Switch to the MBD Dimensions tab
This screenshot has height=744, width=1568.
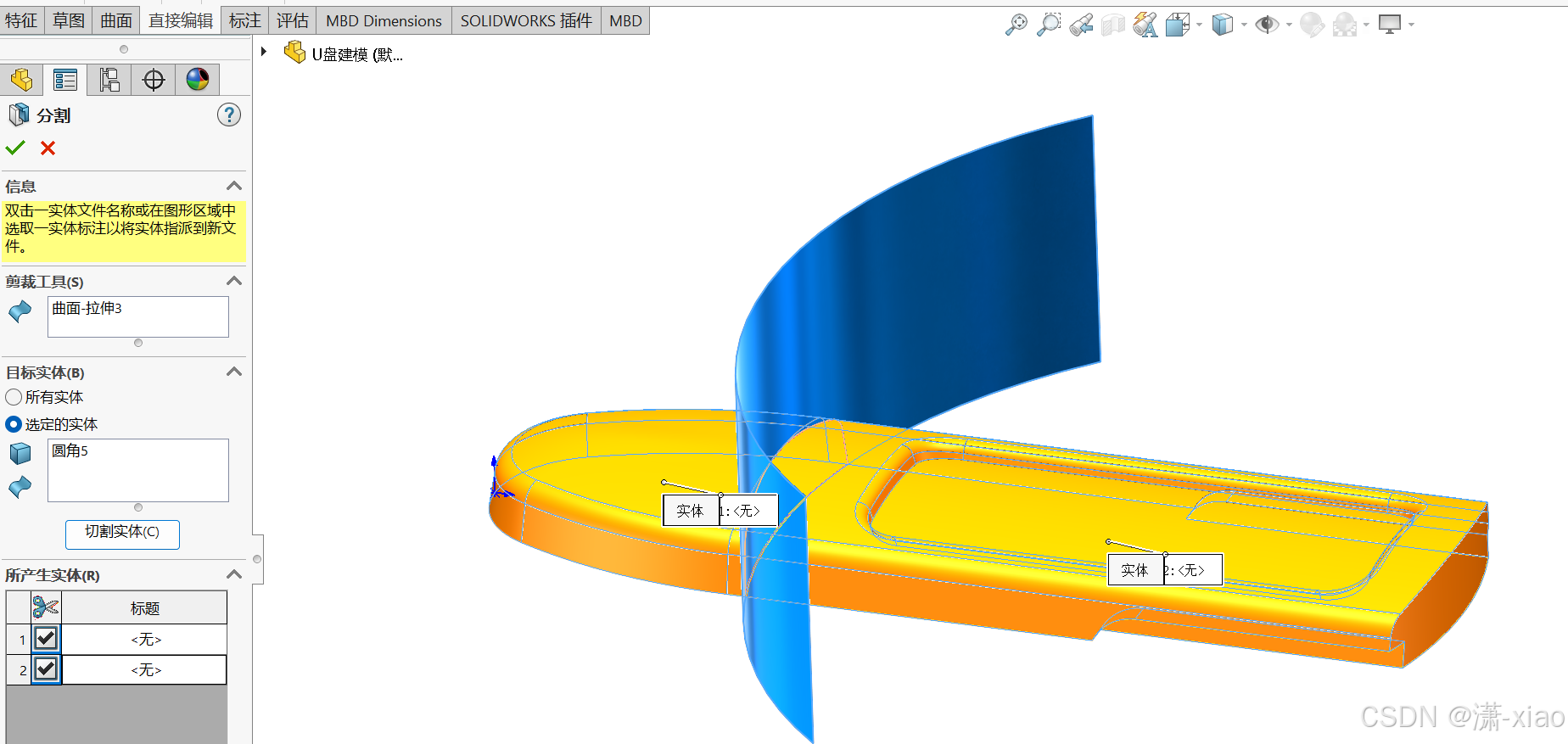[x=384, y=20]
